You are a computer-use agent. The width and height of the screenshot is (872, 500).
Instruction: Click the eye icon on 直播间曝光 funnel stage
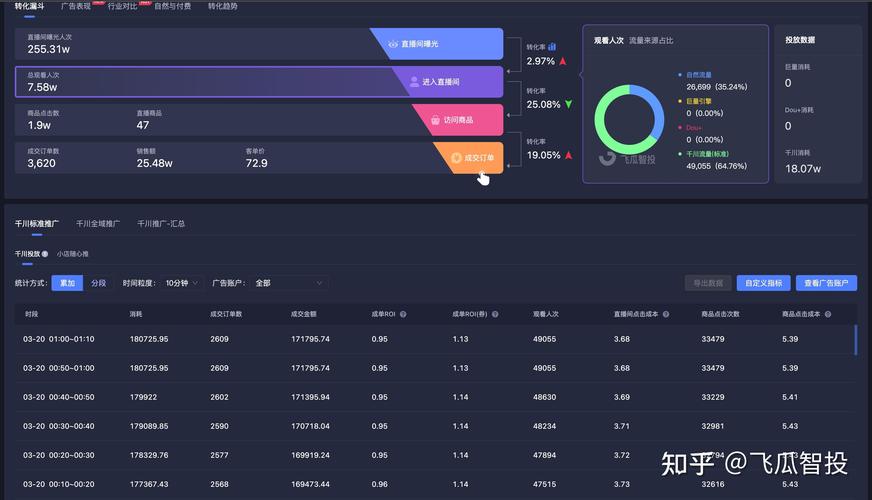(392, 44)
